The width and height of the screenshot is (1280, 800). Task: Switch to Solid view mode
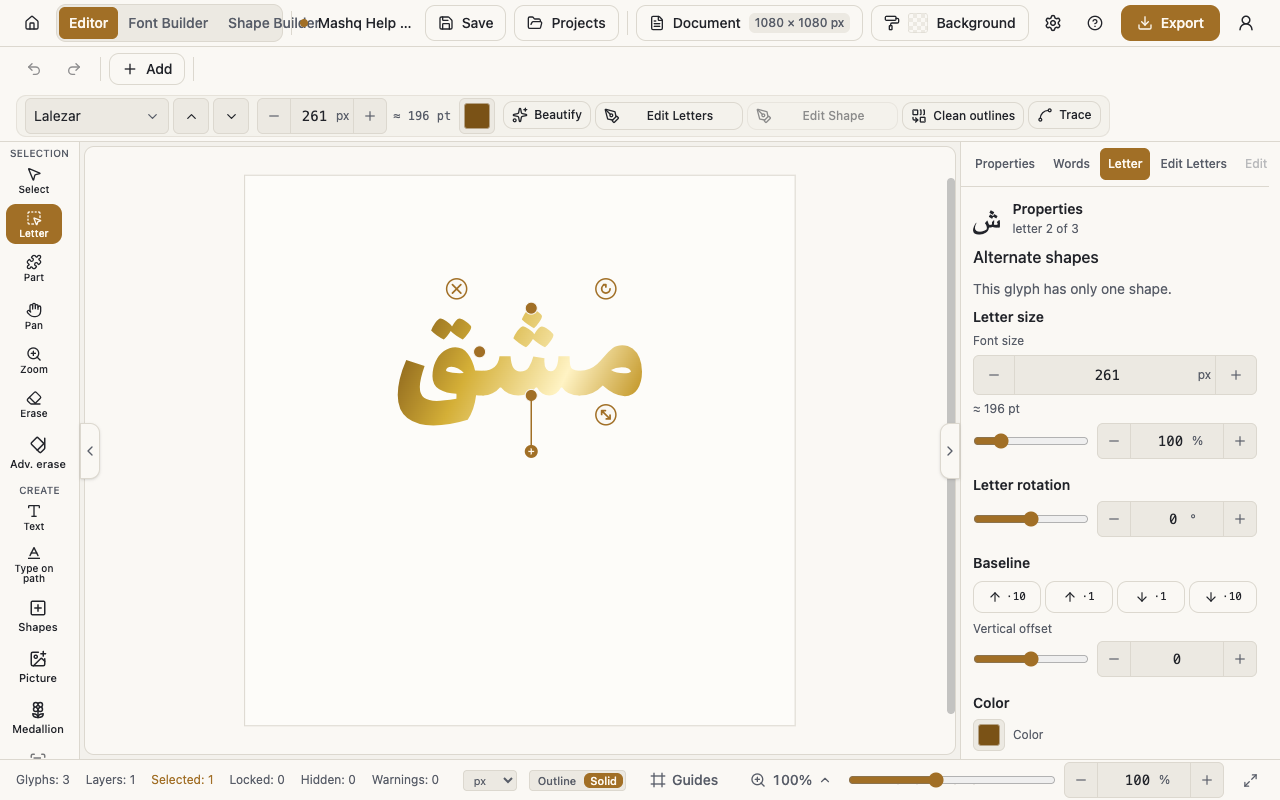tap(603, 781)
